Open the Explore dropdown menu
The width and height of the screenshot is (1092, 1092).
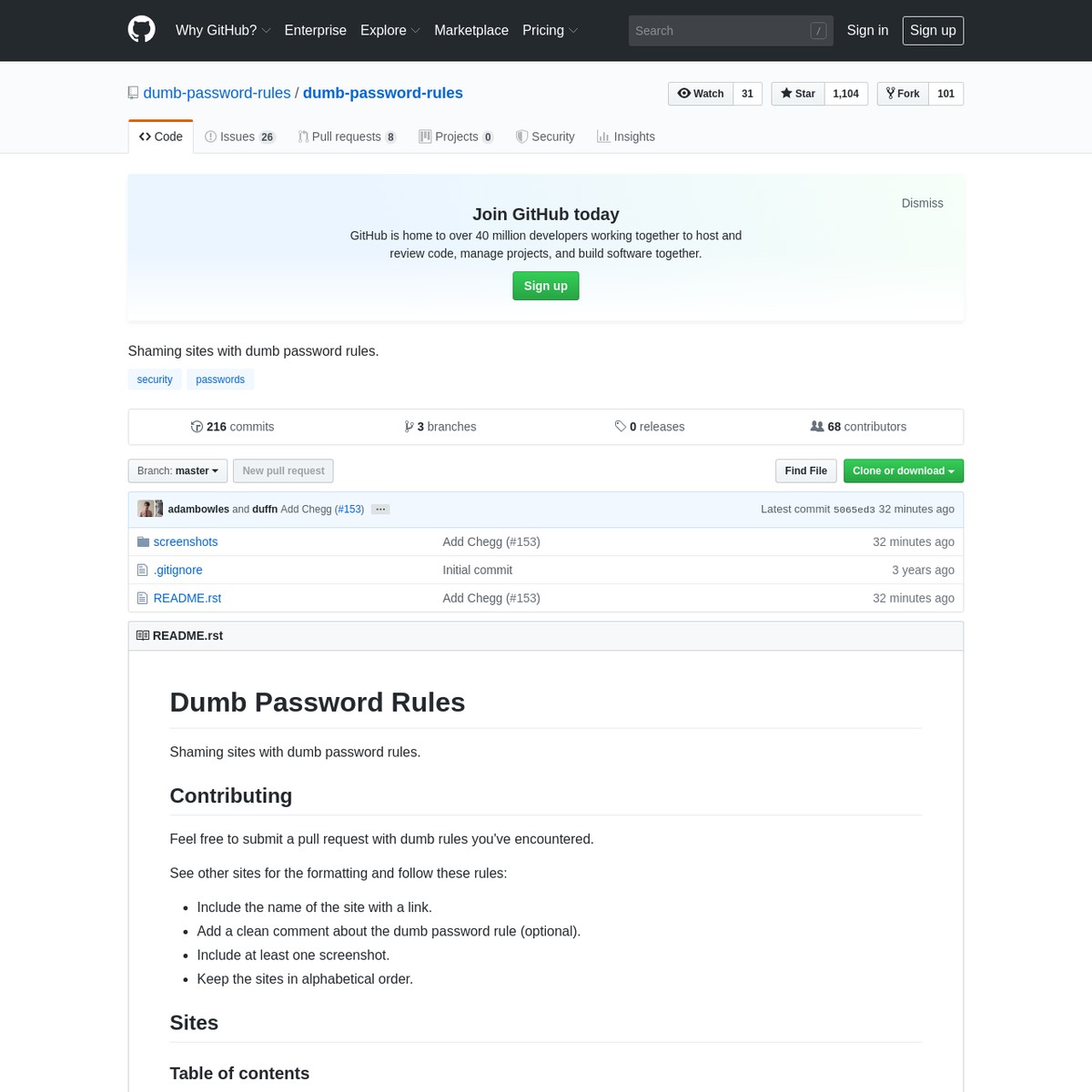click(390, 30)
